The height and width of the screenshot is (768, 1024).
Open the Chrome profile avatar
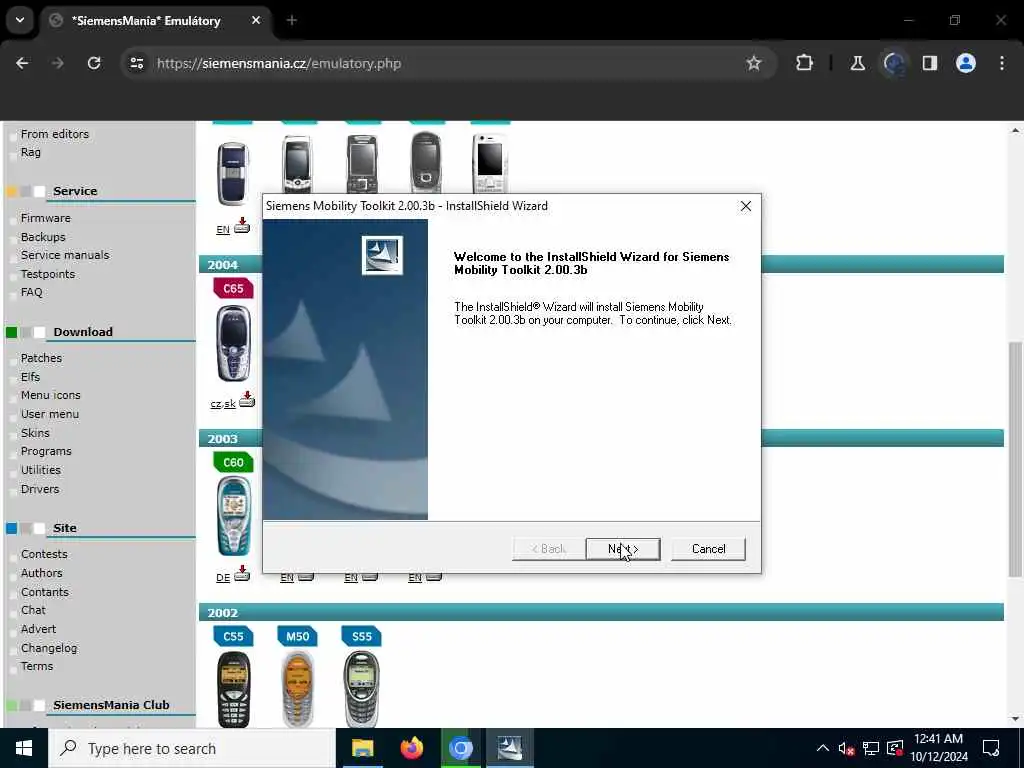point(966,63)
